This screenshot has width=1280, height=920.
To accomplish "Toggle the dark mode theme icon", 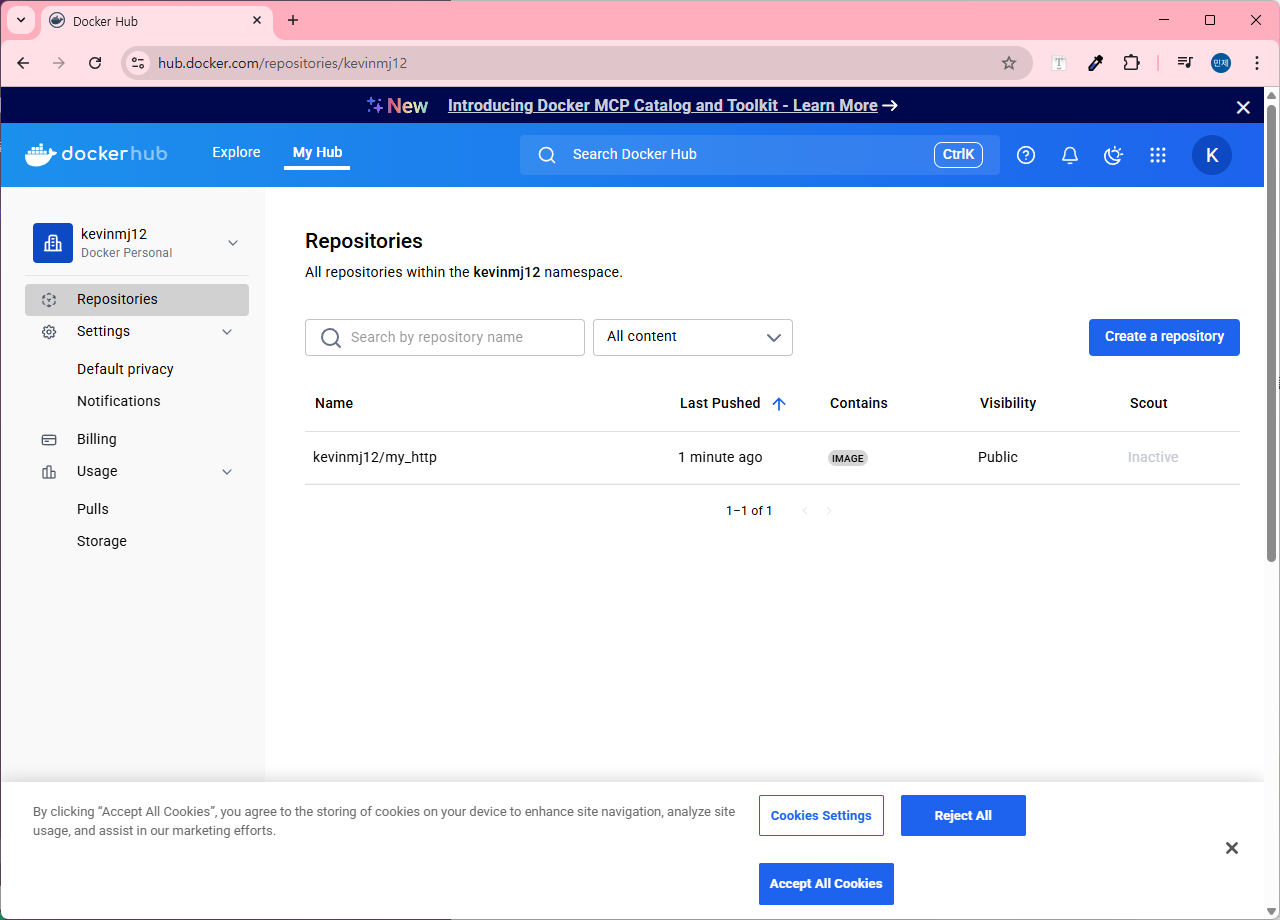I will click(1114, 155).
